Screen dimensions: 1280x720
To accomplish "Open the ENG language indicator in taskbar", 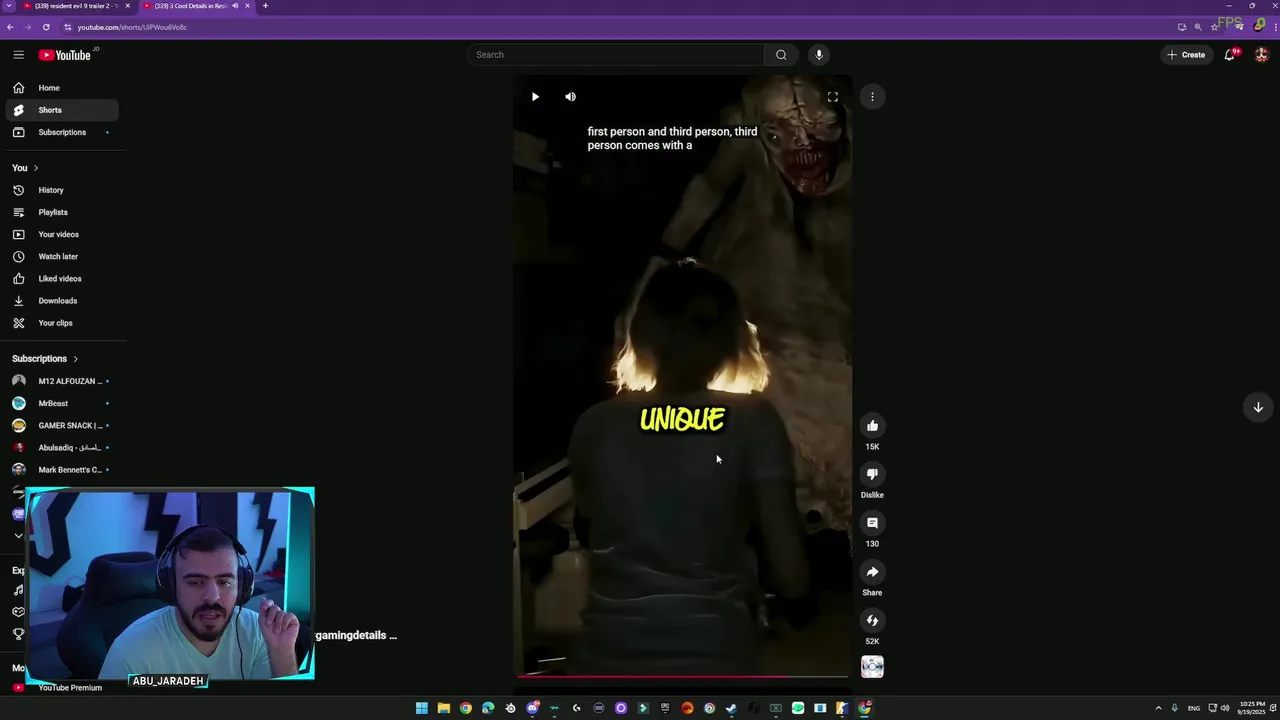I will point(1194,708).
